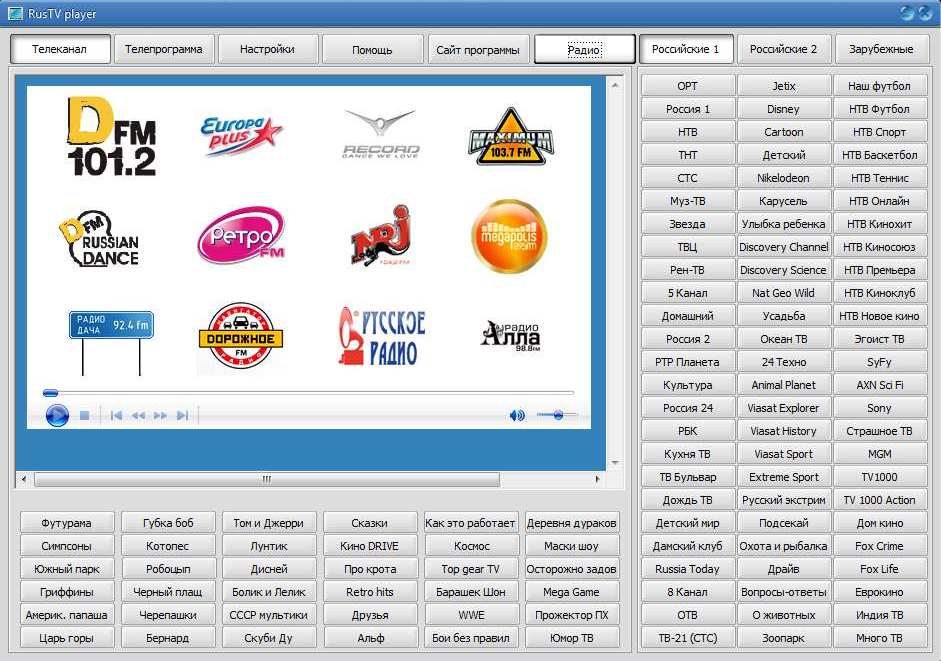This screenshot has width=941, height=661.
Task: Click the Russkoe Radio logo
Action: pyautogui.click(x=381, y=336)
